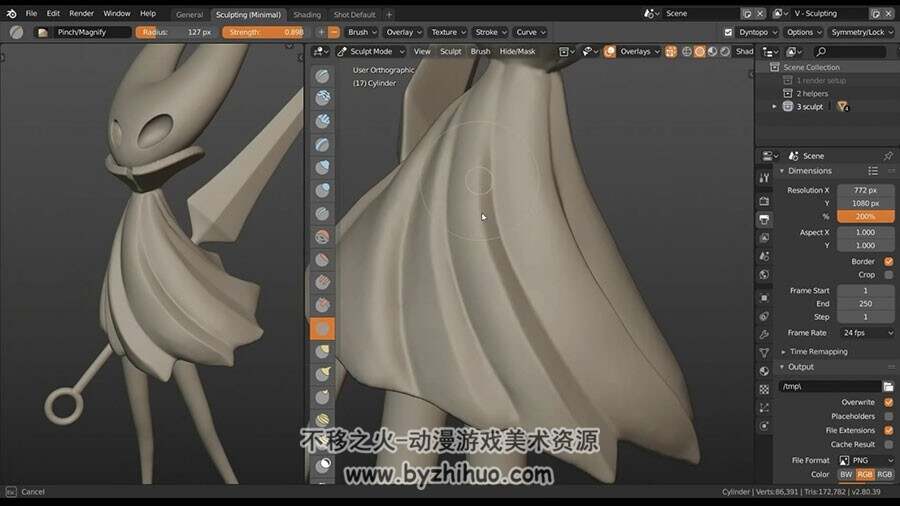Open the Options popover button
900x506 pixels.
pyautogui.click(x=804, y=32)
